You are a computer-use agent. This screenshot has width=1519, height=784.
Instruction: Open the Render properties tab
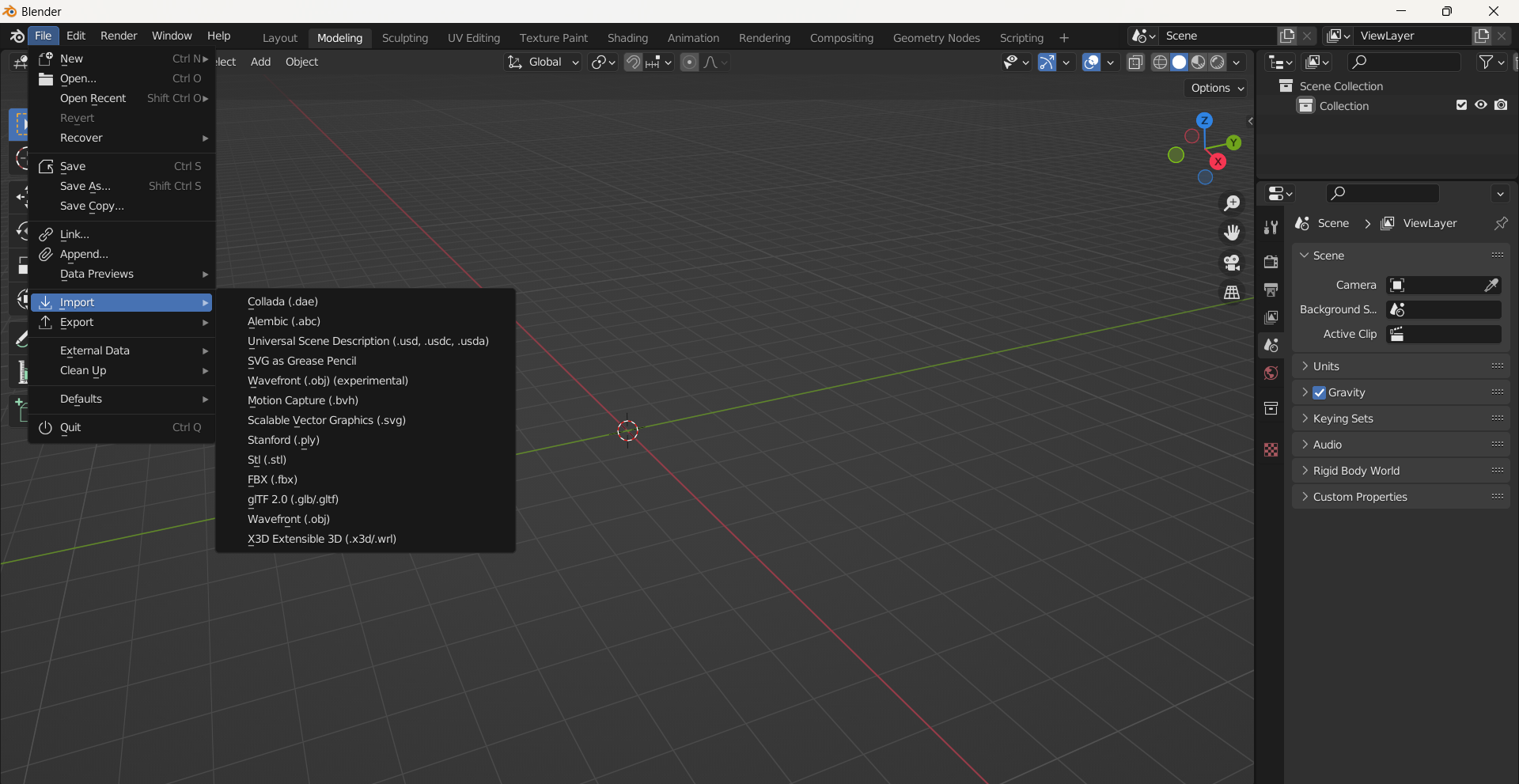(x=1271, y=262)
